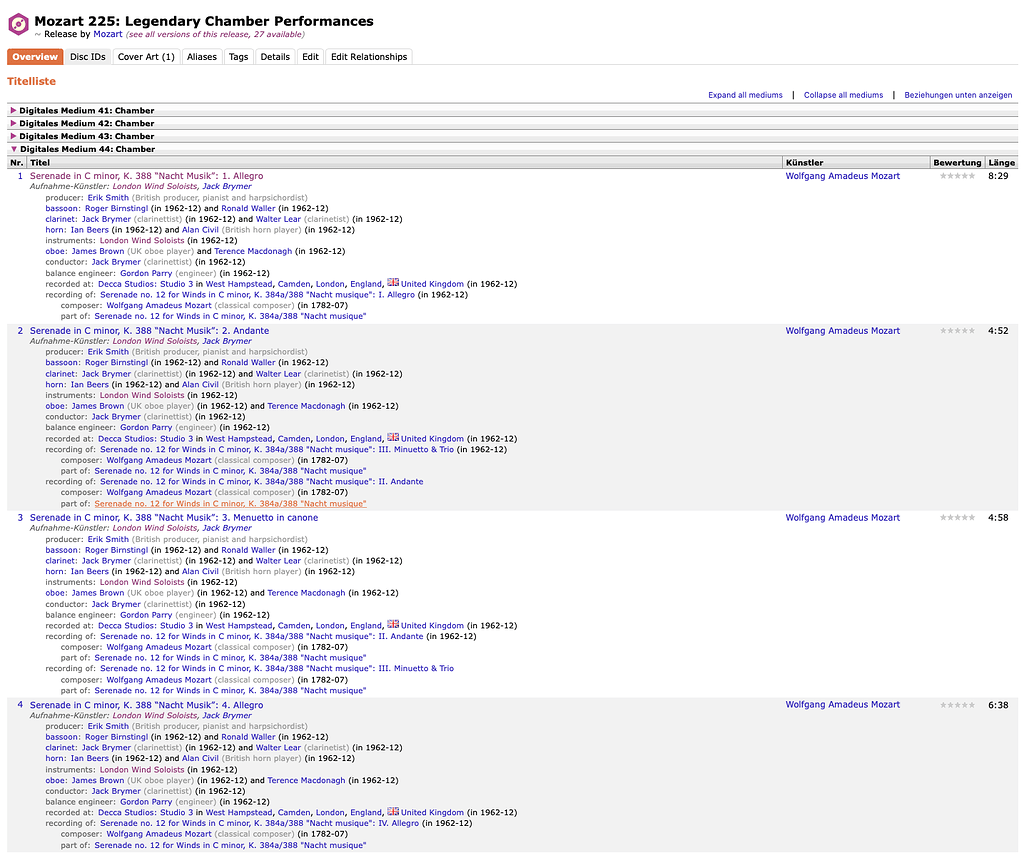This screenshot has height=853, width=1024.
Task: Click the MusicBrainz release group icon
Action: 16,22
